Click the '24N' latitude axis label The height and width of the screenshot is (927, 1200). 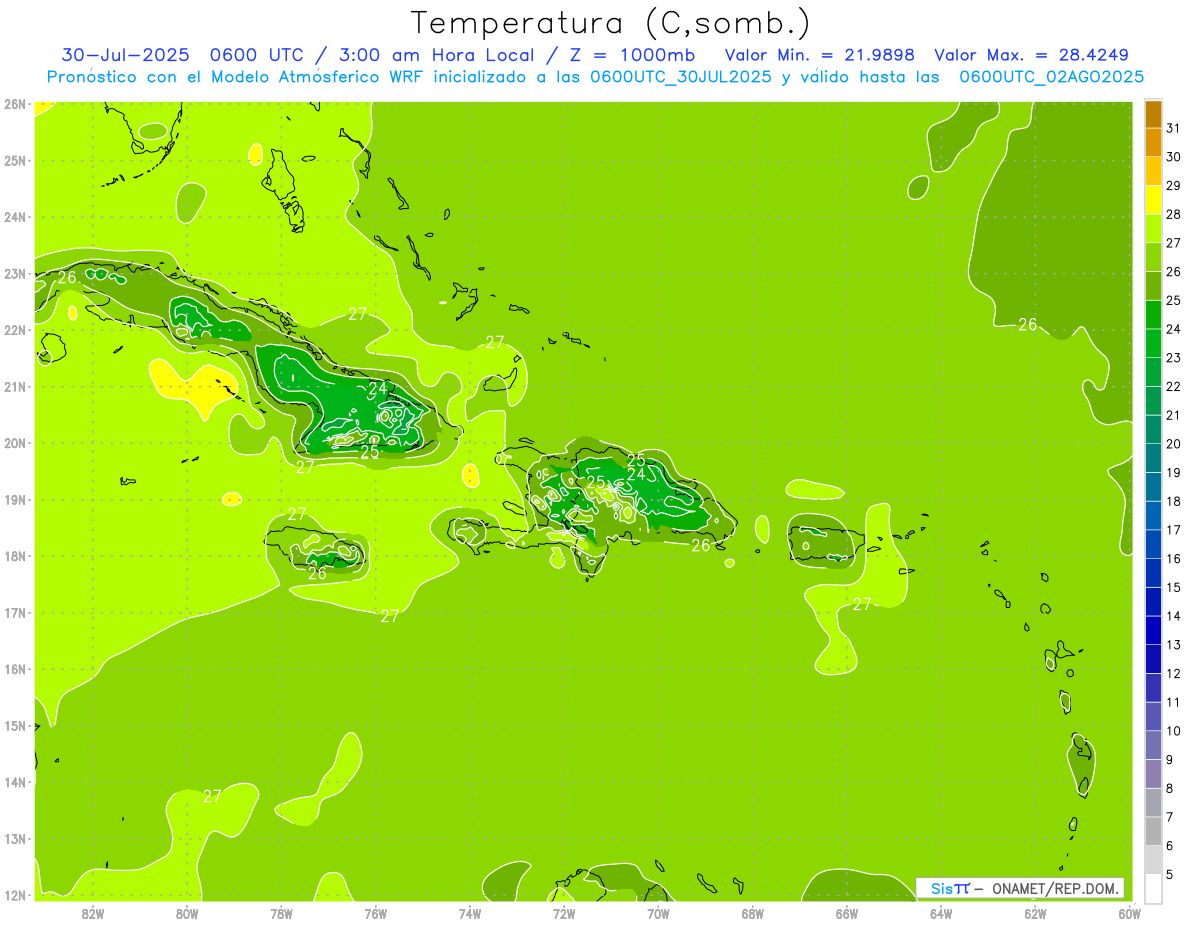click(14, 217)
